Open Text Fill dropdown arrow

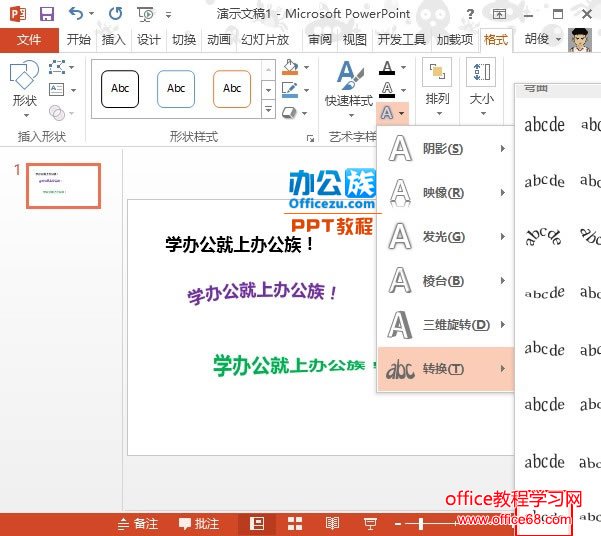click(x=403, y=68)
